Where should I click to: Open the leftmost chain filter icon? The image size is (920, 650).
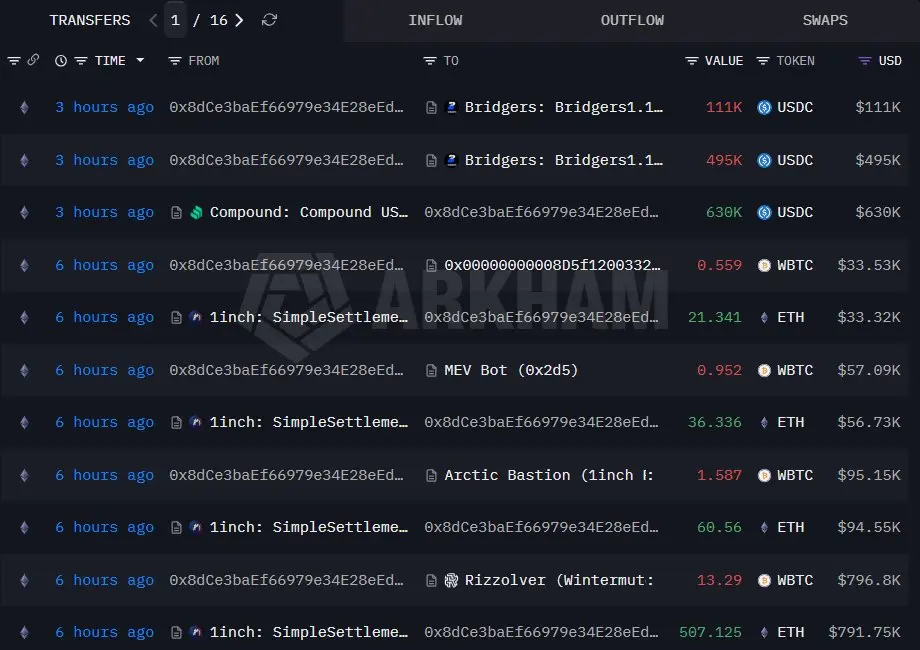[13, 60]
